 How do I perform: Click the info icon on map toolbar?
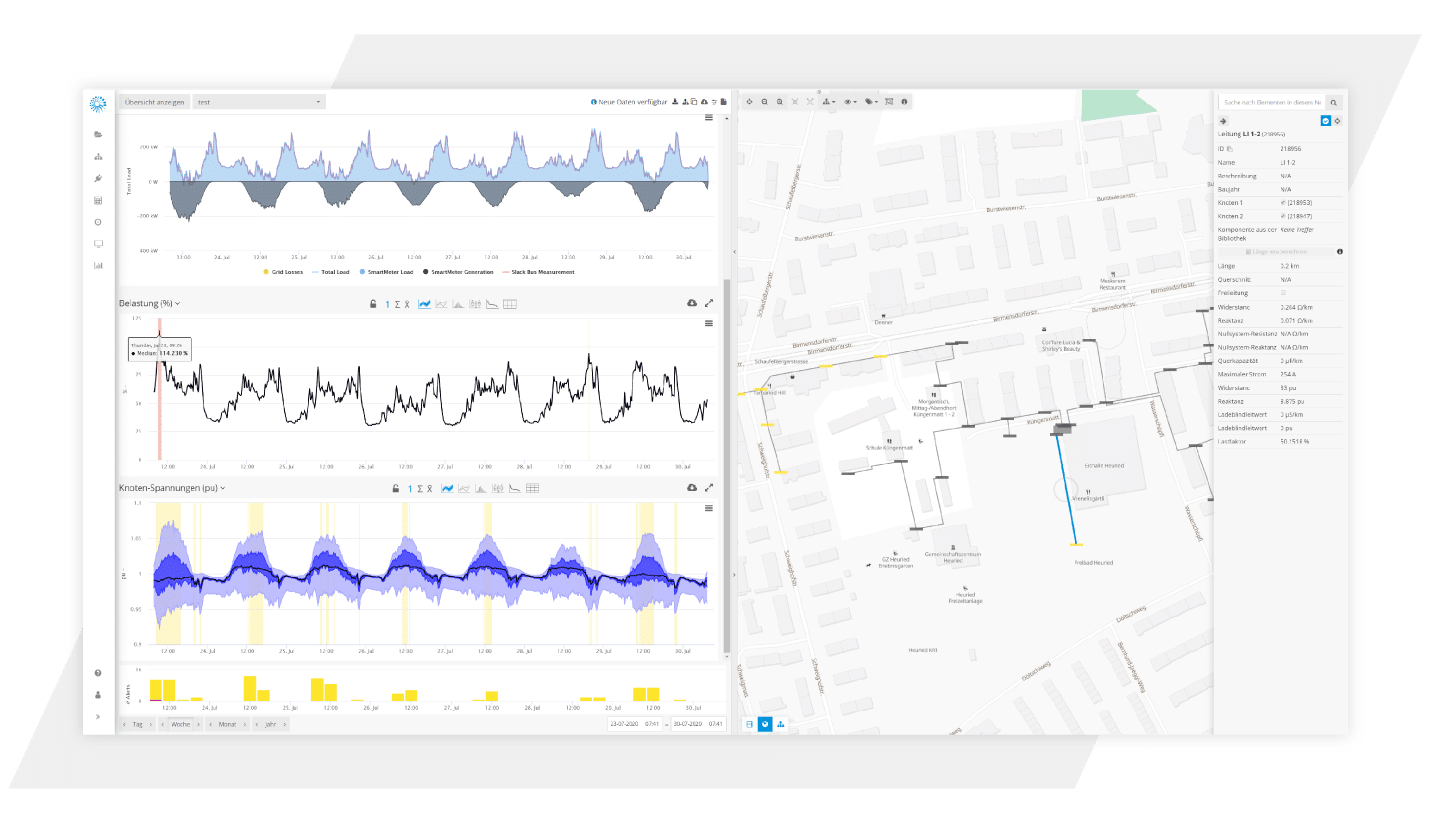click(x=904, y=102)
